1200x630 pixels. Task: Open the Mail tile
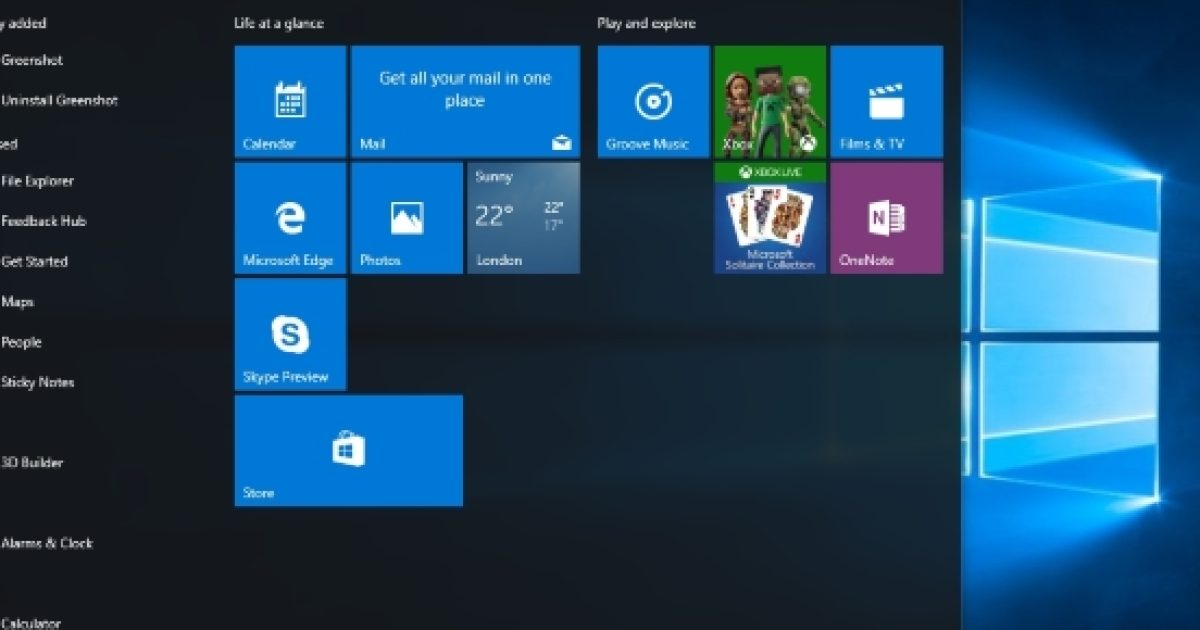point(464,100)
